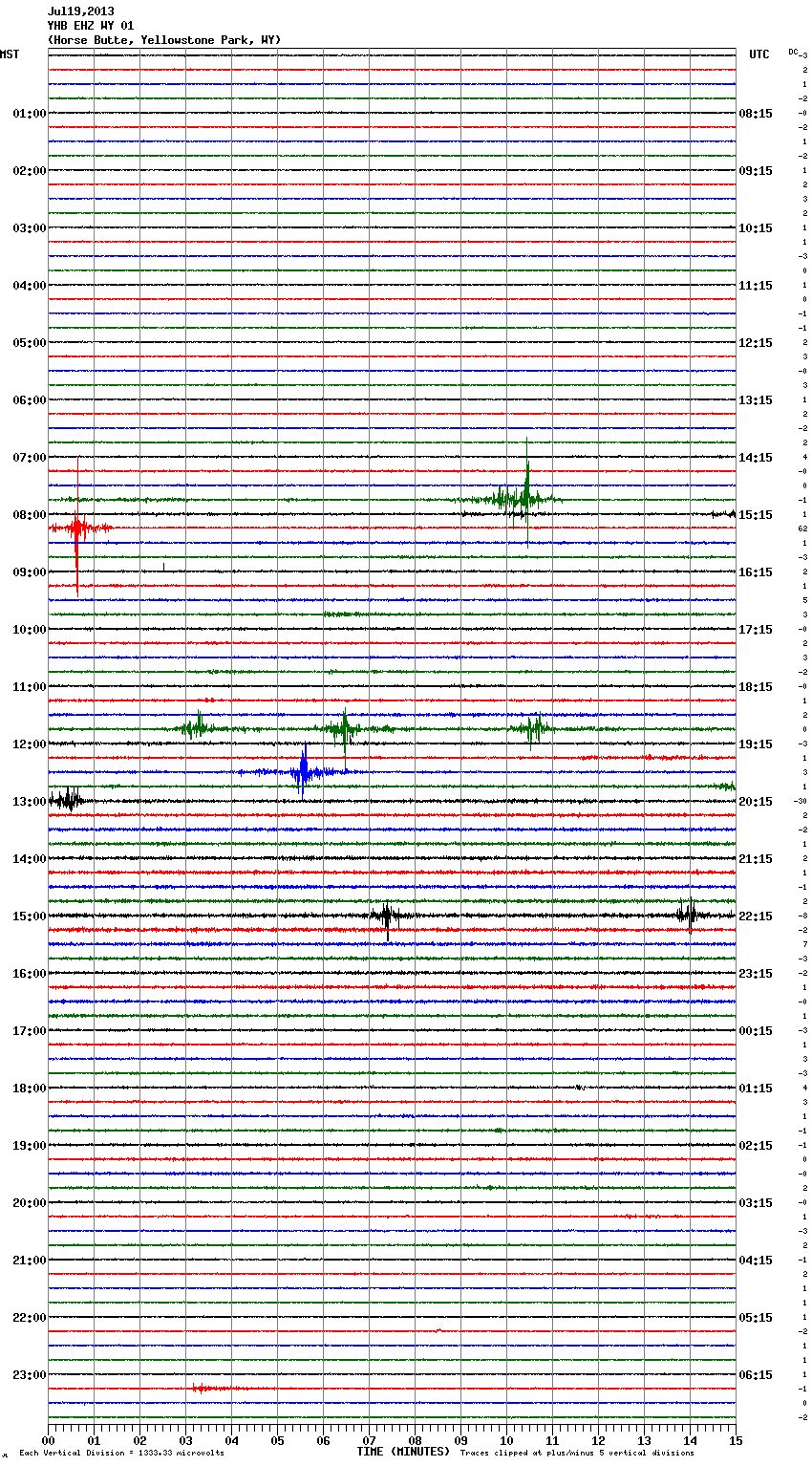
Task: Click the "TIME (MINUTES)" axis title
Action: pos(403,1452)
